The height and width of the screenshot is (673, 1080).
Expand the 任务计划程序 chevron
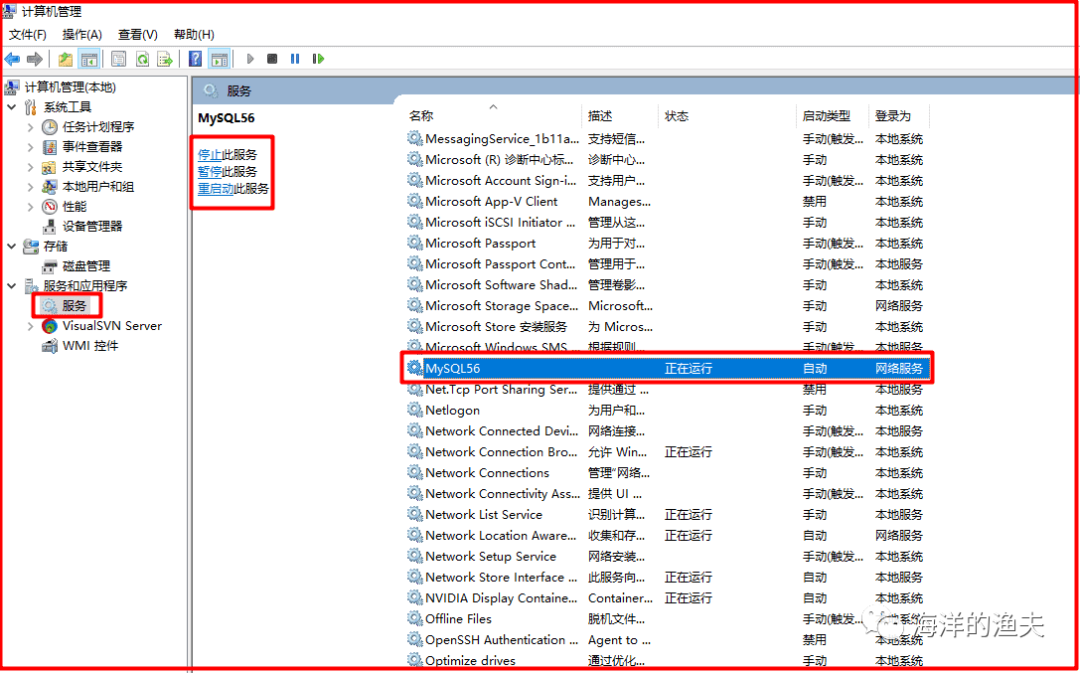tap(30, 127)
